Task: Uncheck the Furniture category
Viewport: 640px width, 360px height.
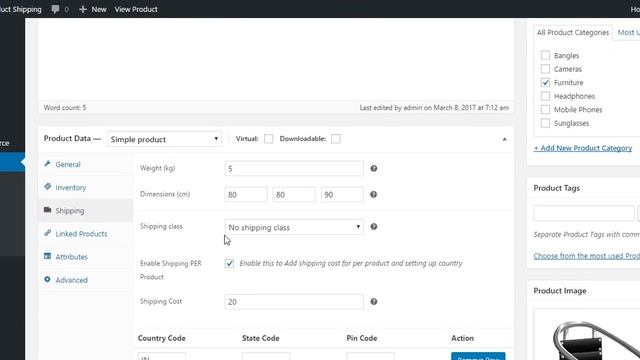Action: click(545, 82)
